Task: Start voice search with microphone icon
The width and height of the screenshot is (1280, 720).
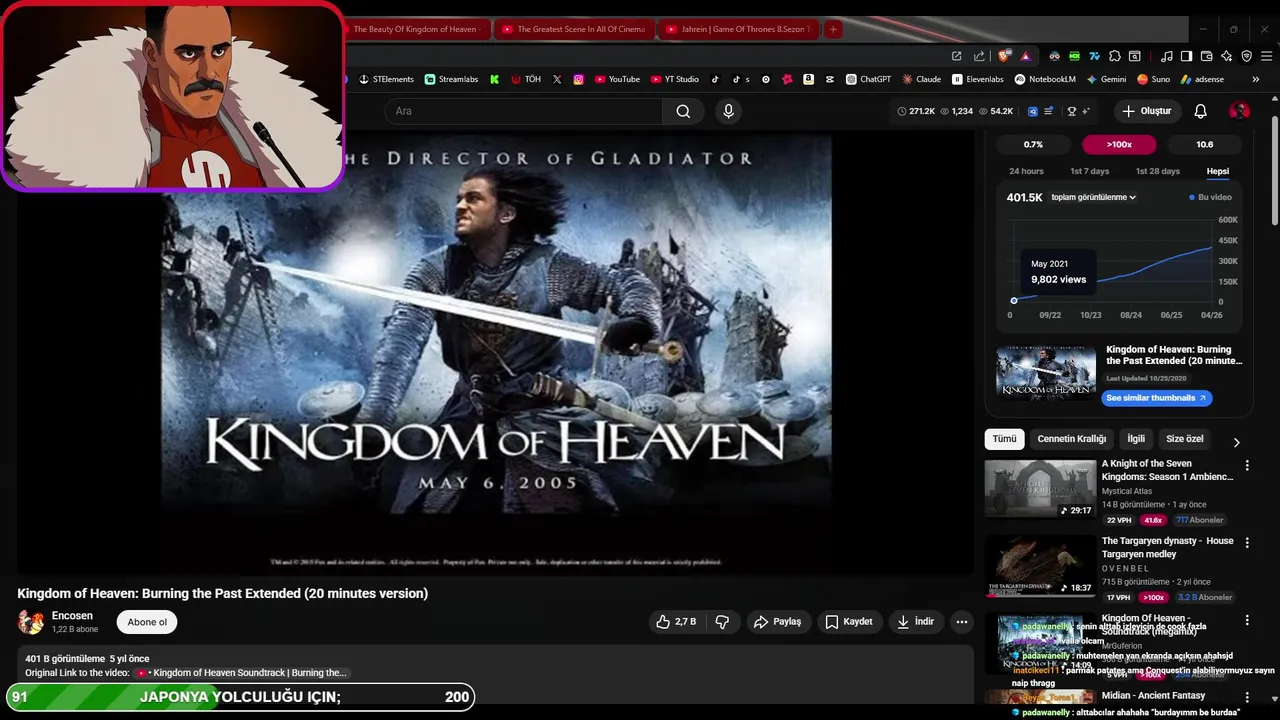Action: pos(728,111)
